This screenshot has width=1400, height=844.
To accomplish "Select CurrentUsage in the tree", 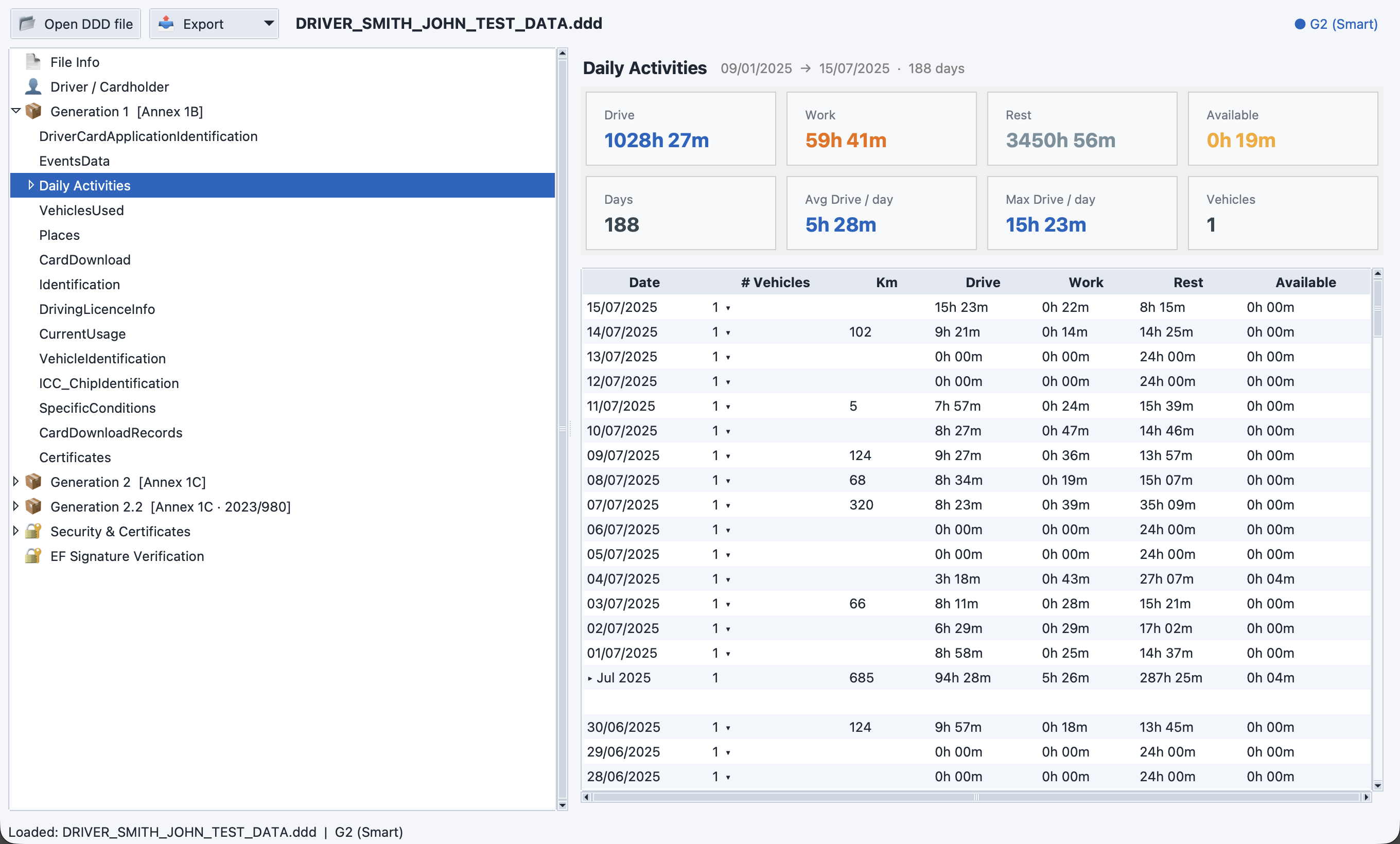I will tap(82, 334).
